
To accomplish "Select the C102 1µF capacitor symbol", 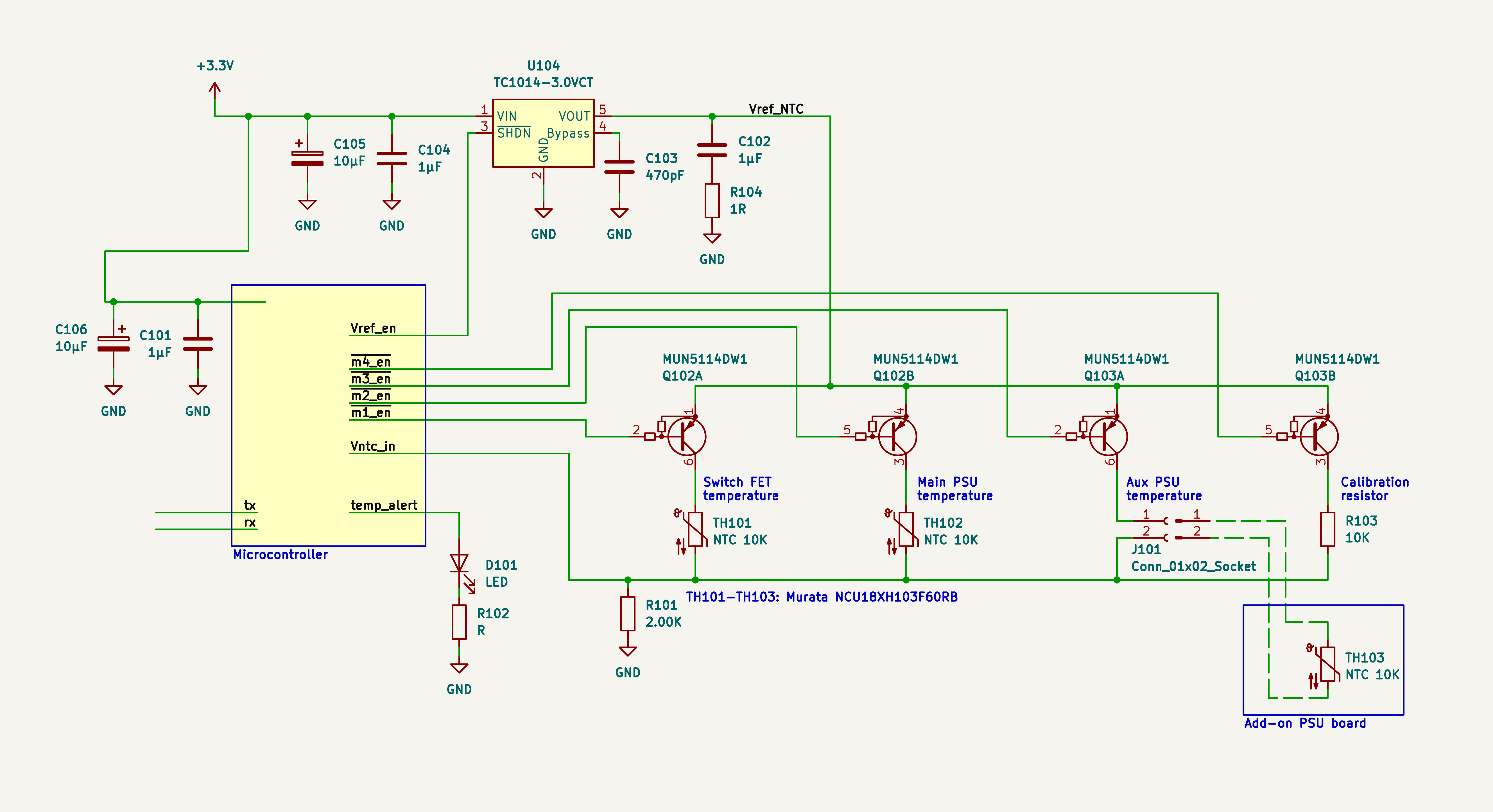I will [712, 150].
